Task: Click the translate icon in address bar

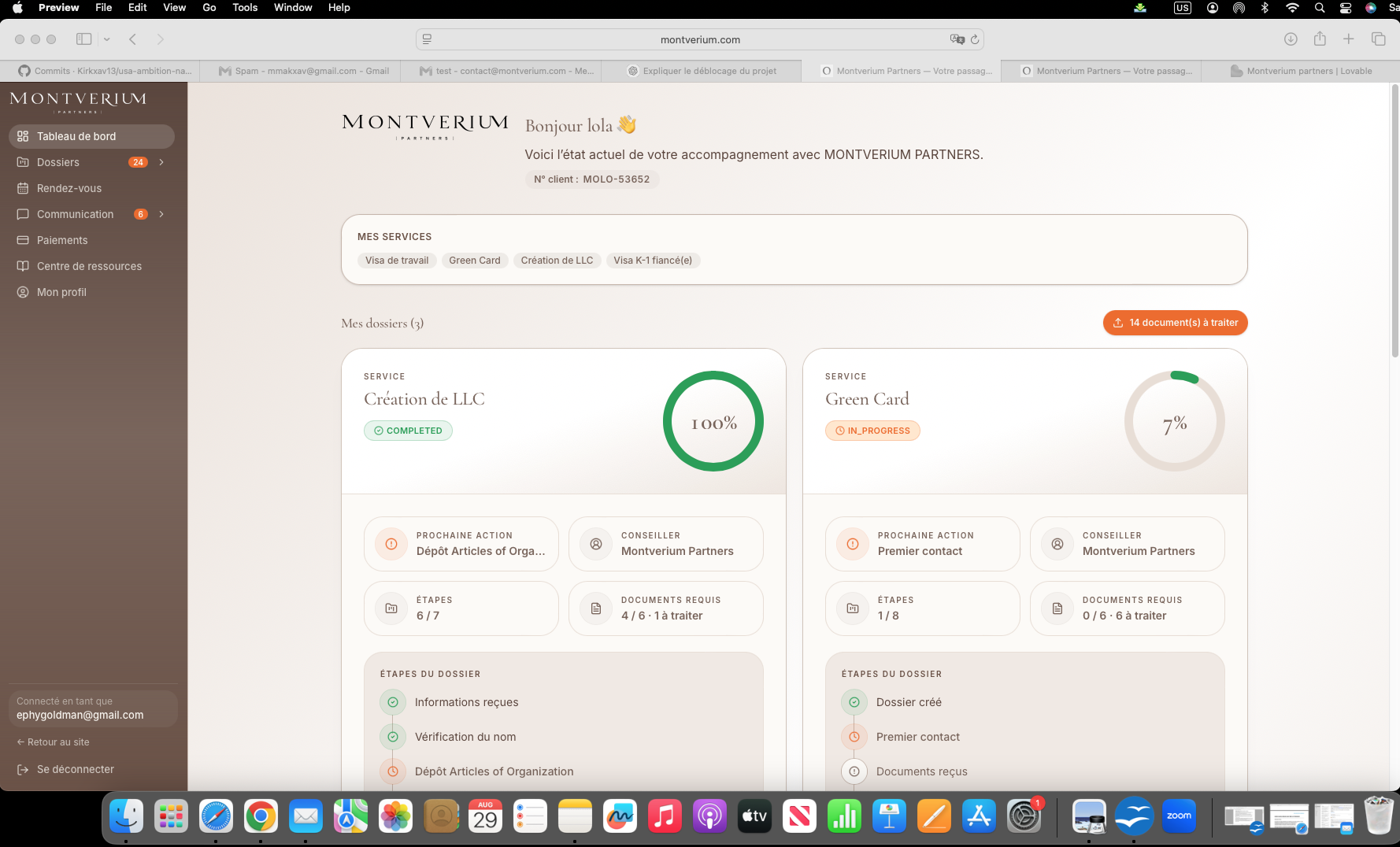Action: point(957,39)
